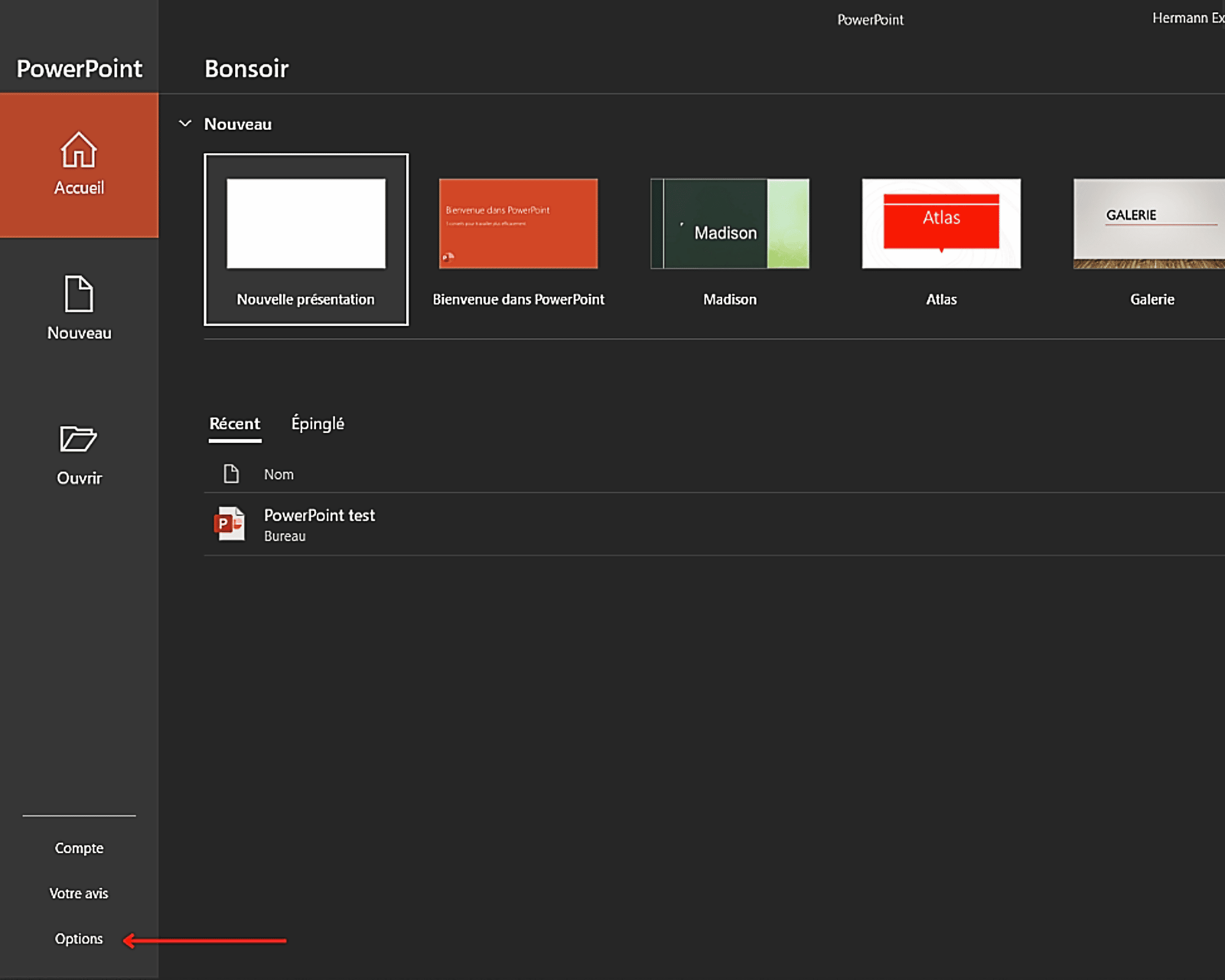Screen dimensions: 1225x980
Task: Open the Votre avis feedback page
Action: [x=79, y=894]
